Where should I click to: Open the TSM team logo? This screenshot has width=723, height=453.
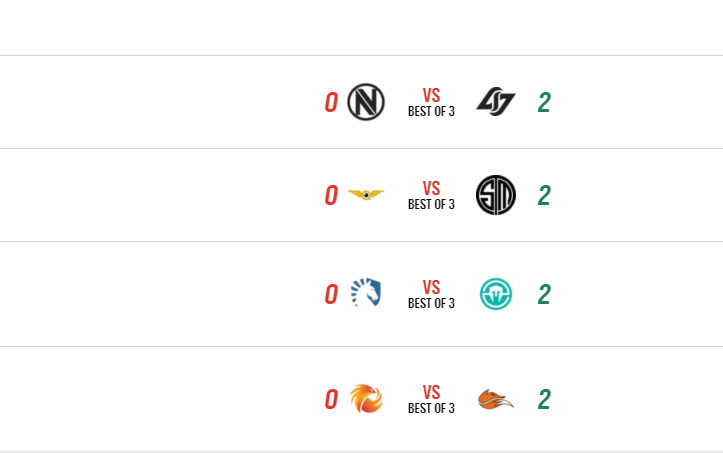495,195
